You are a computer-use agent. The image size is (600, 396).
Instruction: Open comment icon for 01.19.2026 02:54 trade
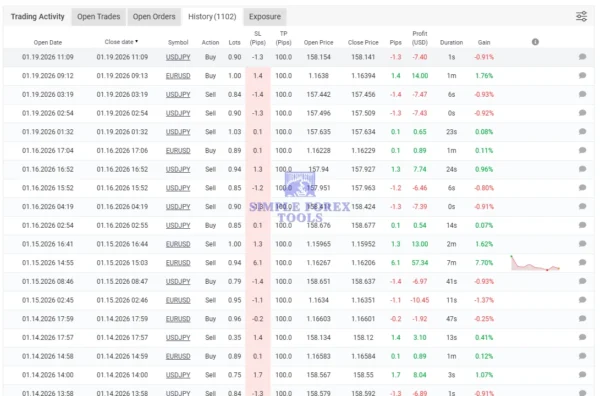pyautogui.click(x=582, y=113)
